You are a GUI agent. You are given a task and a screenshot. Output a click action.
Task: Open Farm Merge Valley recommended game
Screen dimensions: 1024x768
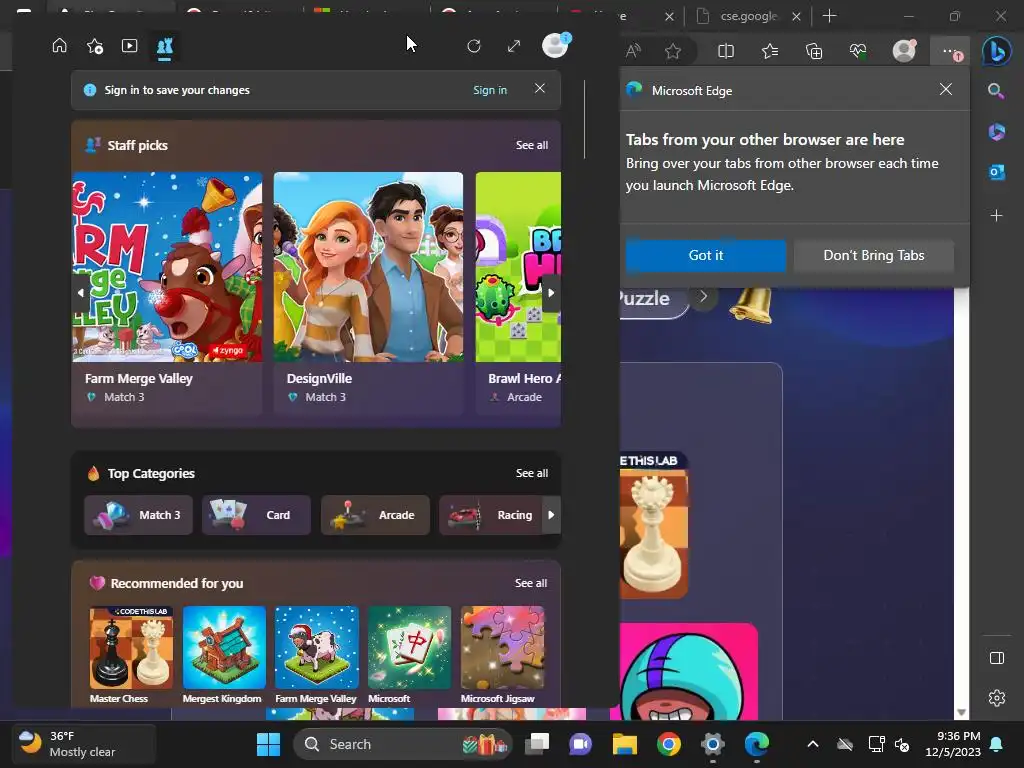(317, 655)
